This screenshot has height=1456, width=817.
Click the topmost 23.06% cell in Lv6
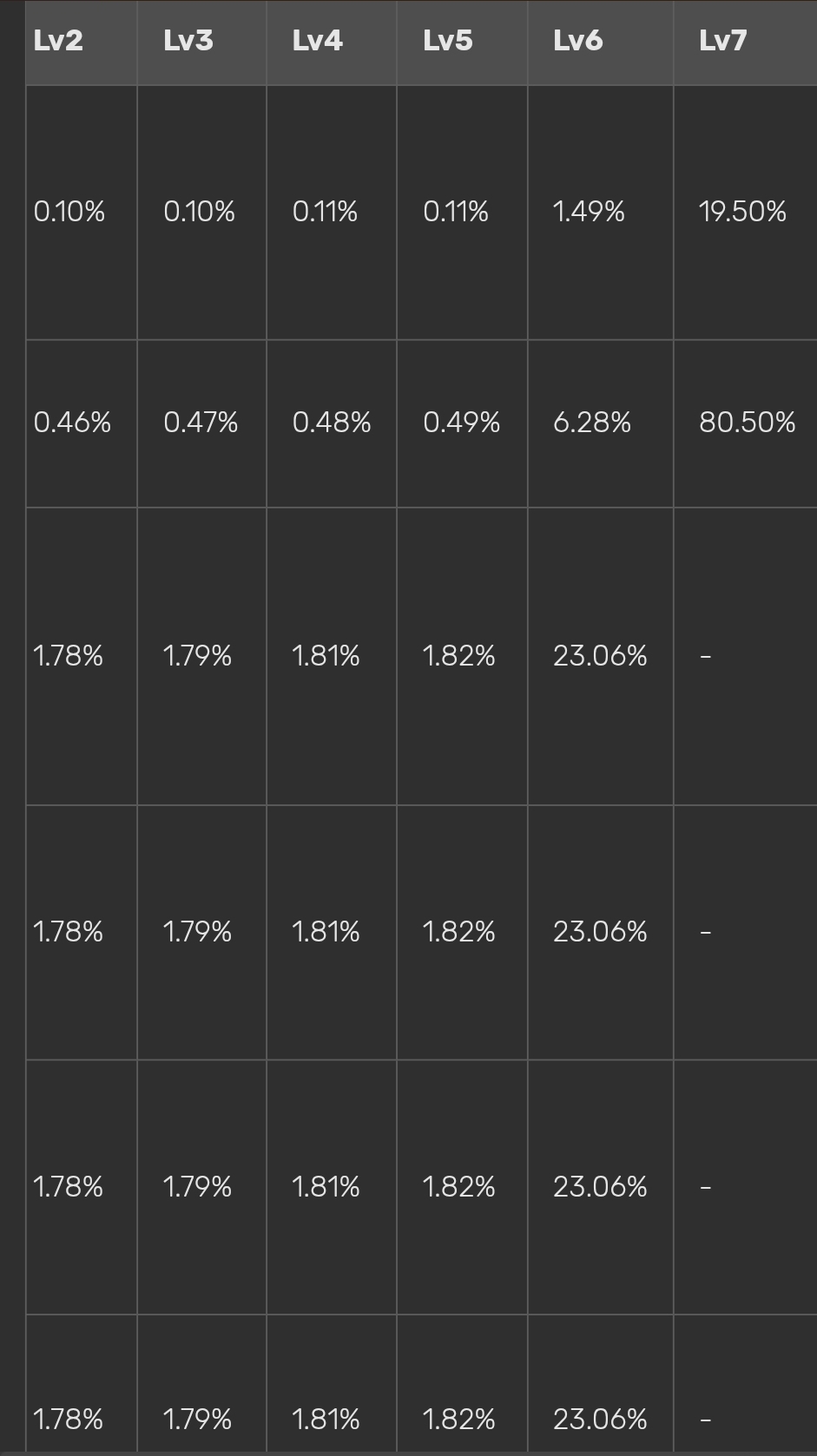[600, 656]
